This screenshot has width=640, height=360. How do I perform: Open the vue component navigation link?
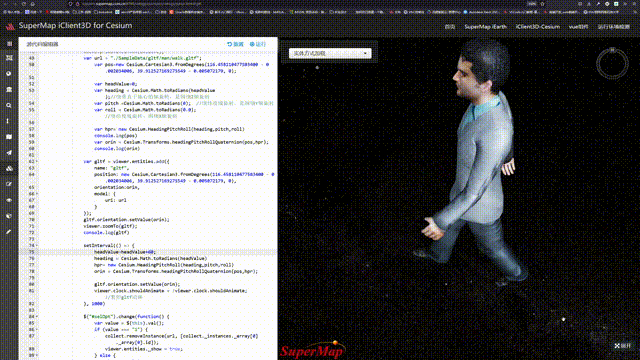pyautogui.click(x=578, y=27)
